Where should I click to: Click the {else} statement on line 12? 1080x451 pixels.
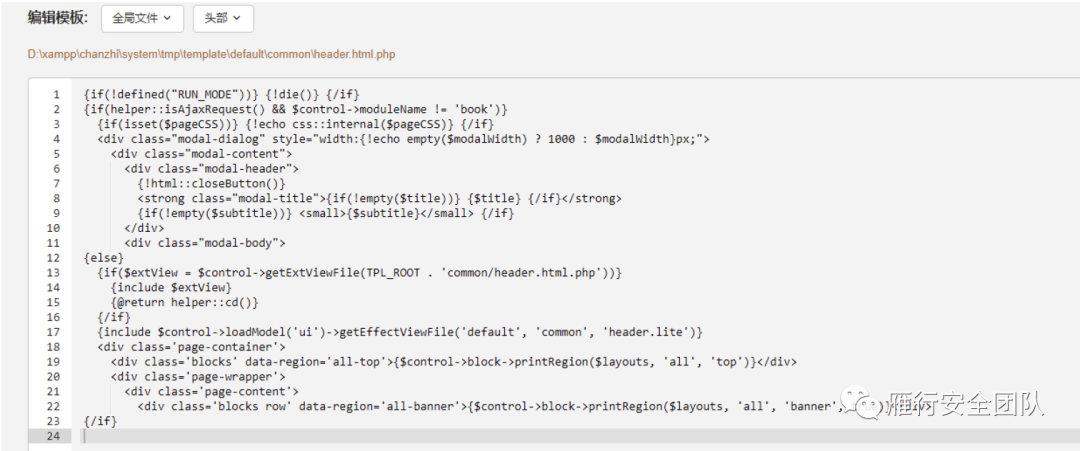tap(104, 258)
